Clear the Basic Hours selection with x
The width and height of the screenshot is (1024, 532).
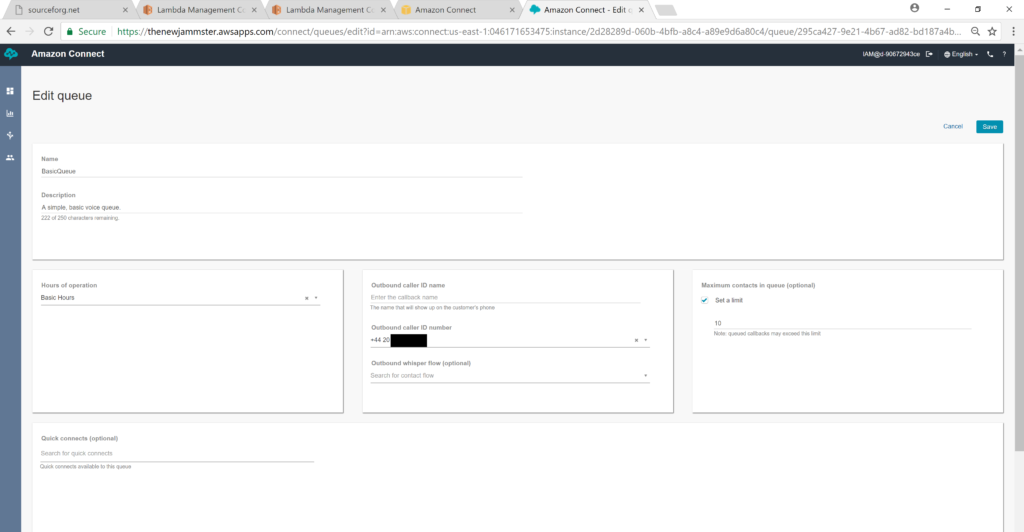(x=306, y=298)
